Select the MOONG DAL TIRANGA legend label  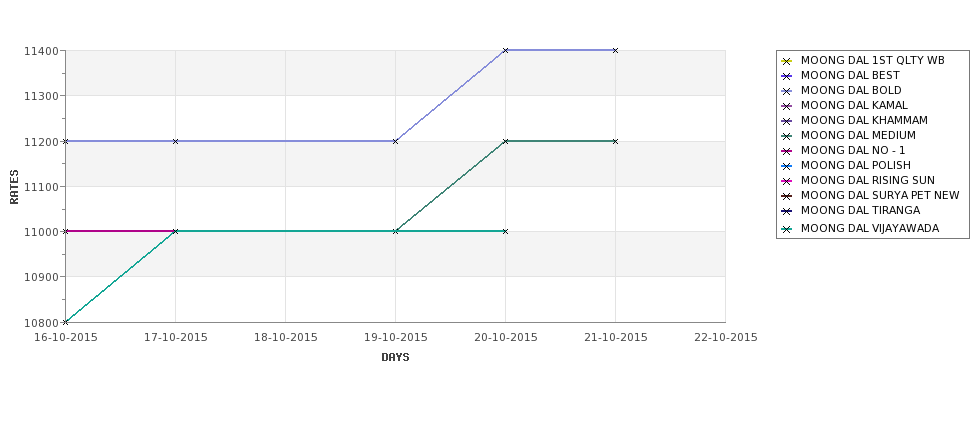(860, 210)
